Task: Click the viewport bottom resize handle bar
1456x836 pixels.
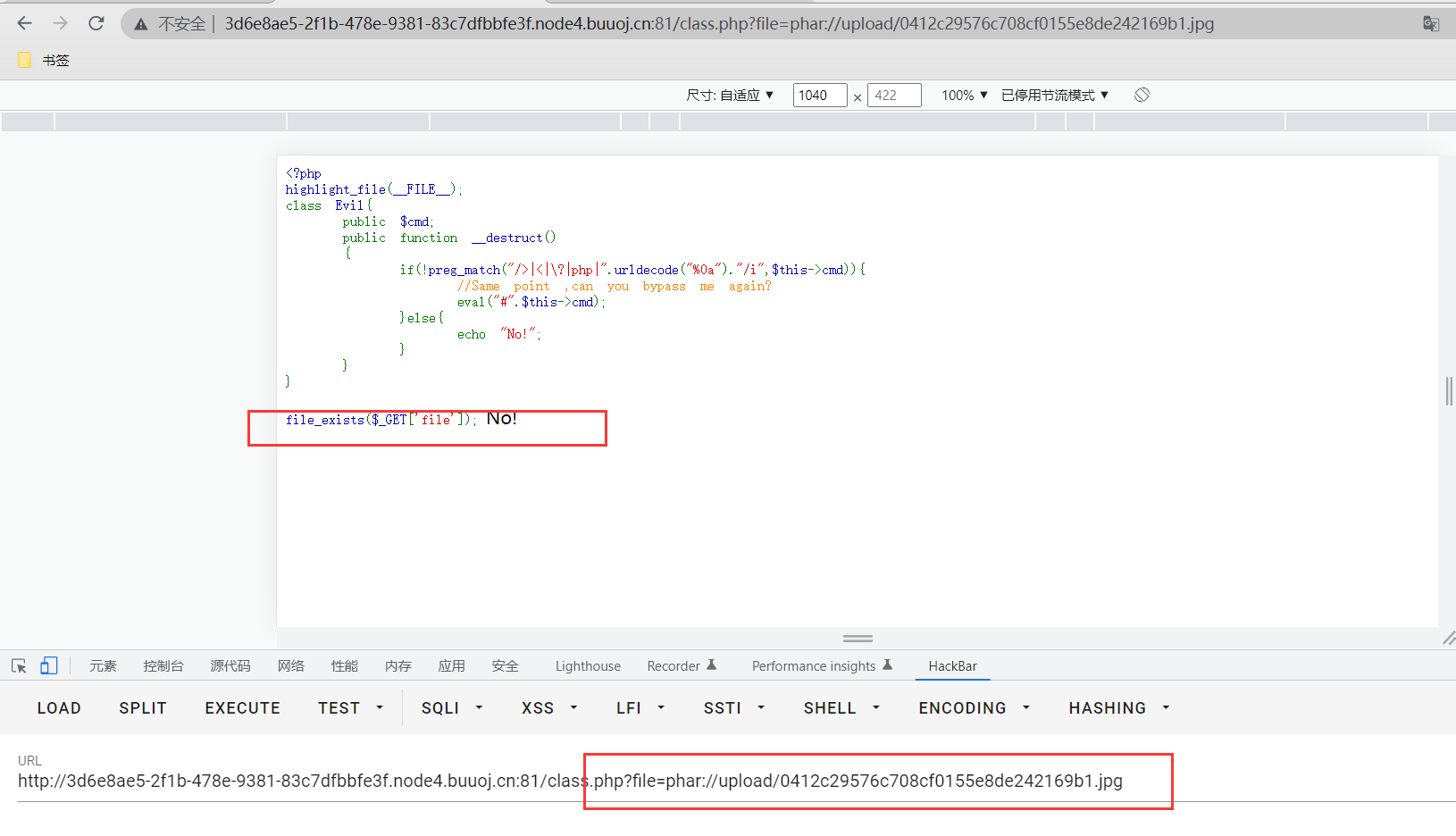Action: [x=858, y=639]
